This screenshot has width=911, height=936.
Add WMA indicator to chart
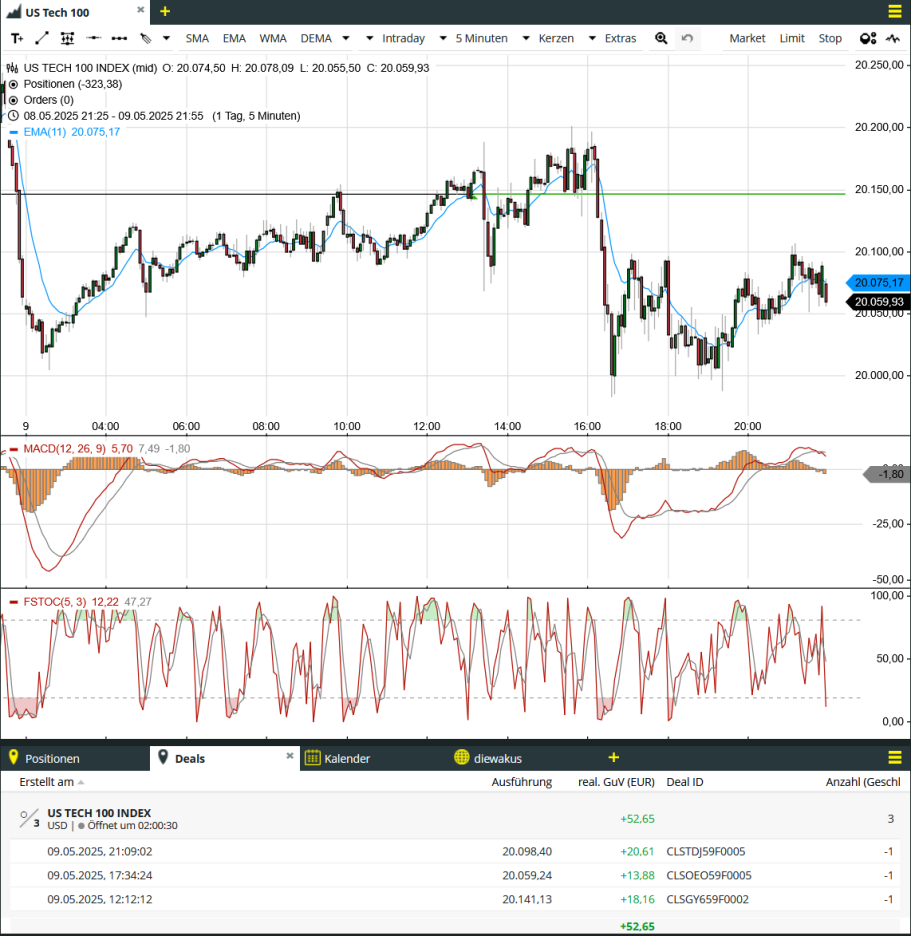(273, 38)
